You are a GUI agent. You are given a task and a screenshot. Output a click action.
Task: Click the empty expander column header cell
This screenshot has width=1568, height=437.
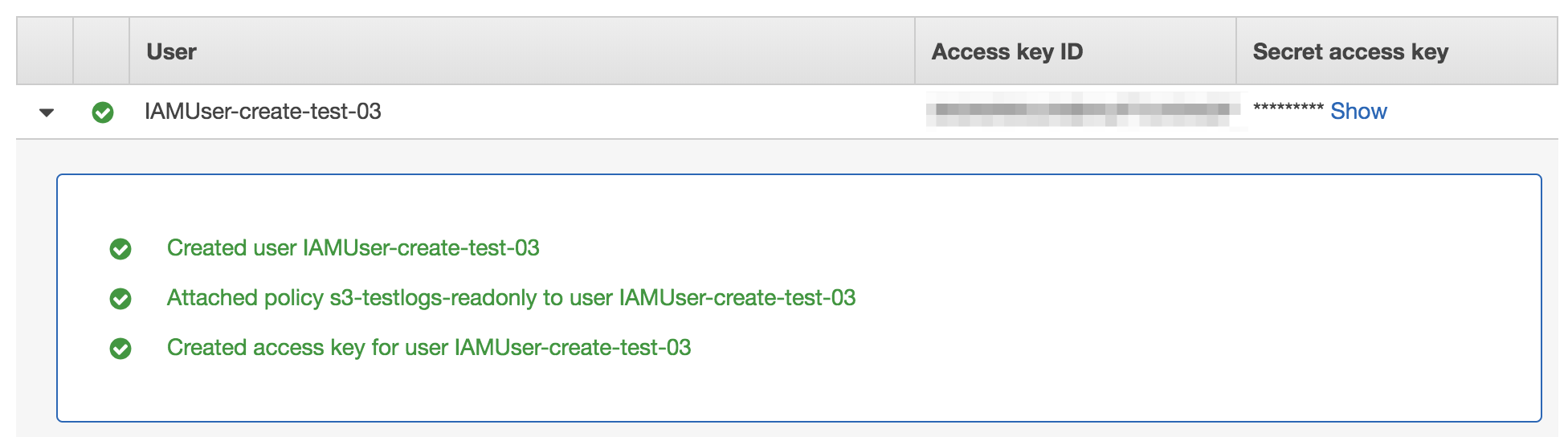45,51
